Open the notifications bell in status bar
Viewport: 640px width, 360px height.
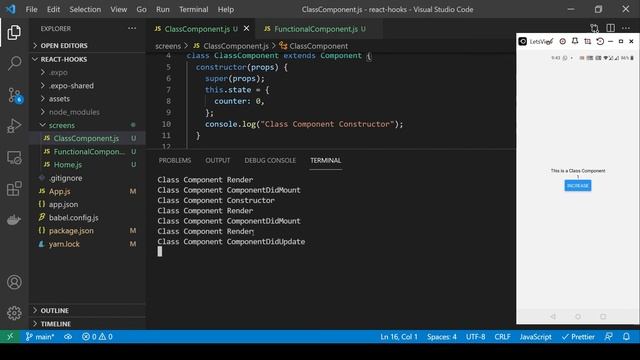pyautogui.click(x=626, y=337)
